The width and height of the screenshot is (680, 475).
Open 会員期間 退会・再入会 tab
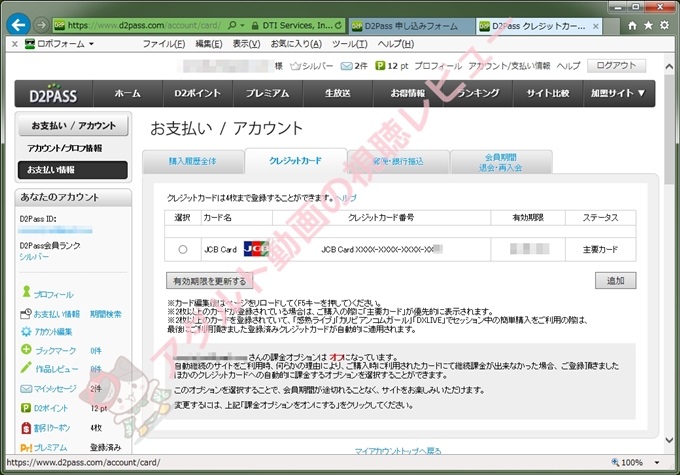pyautogui.click(x=501, y=162)
